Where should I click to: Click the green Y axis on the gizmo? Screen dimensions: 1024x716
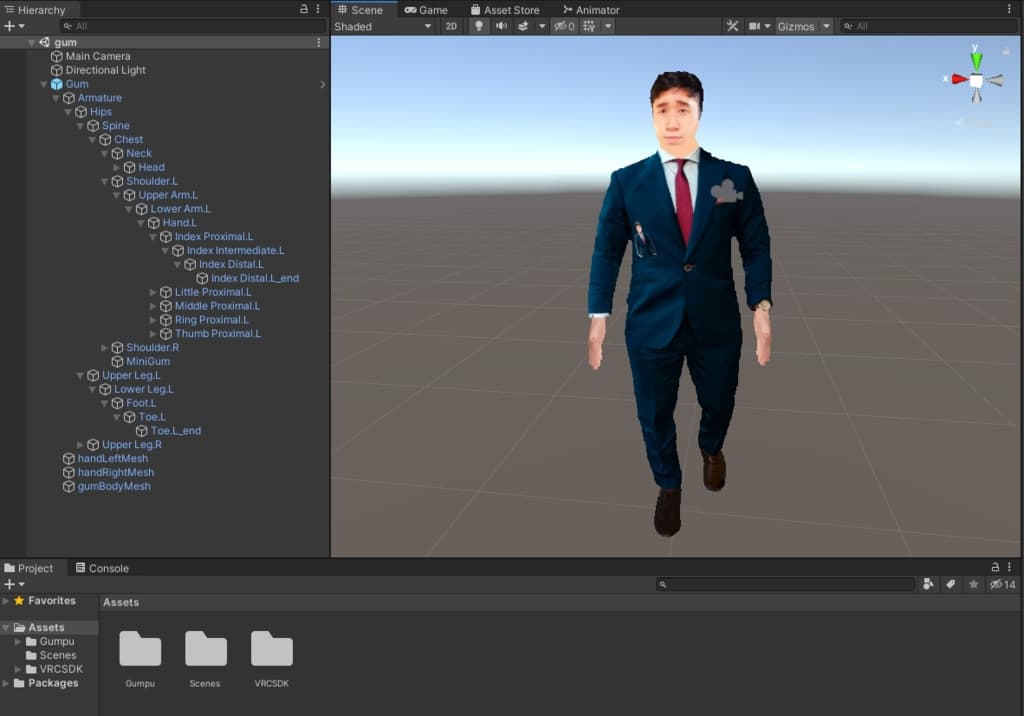click(976, 60)
